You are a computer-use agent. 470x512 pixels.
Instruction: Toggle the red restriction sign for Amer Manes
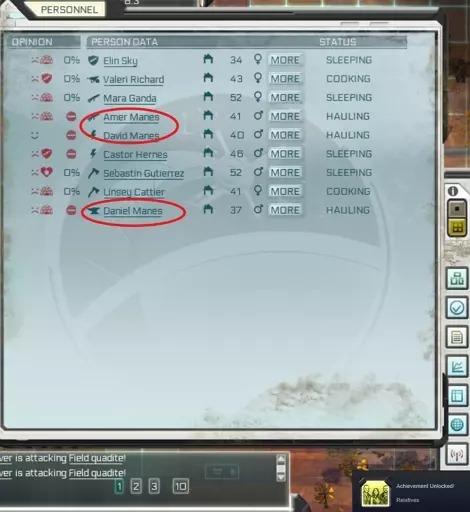point(71,117)
